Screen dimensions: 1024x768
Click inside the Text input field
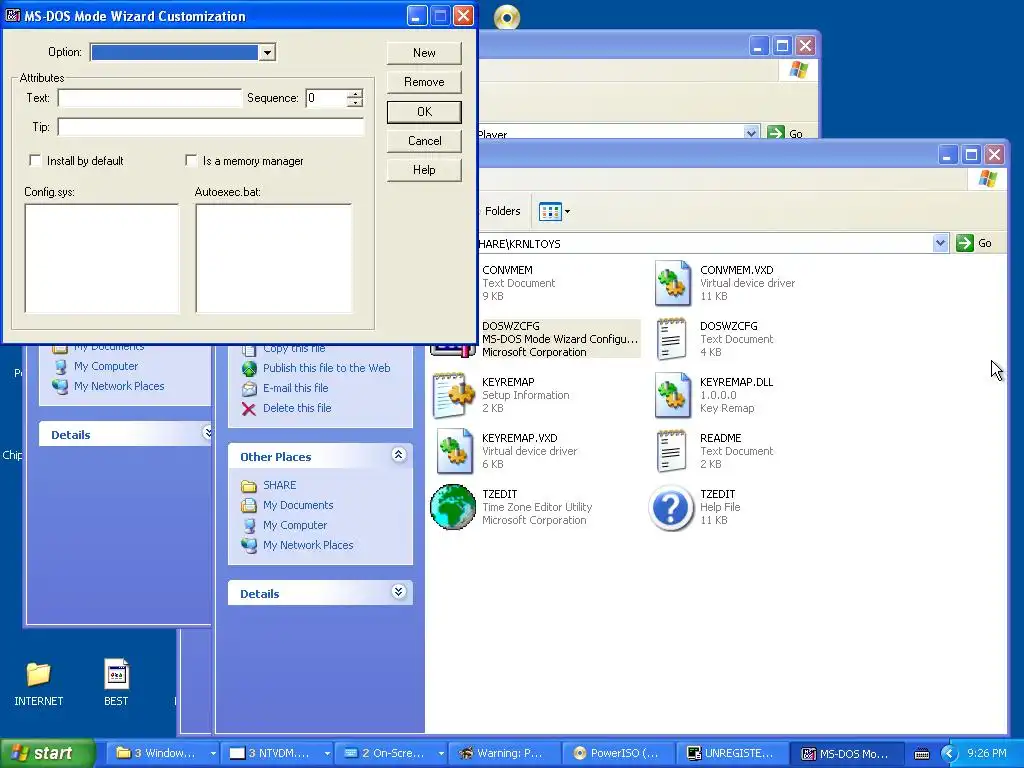150,98
